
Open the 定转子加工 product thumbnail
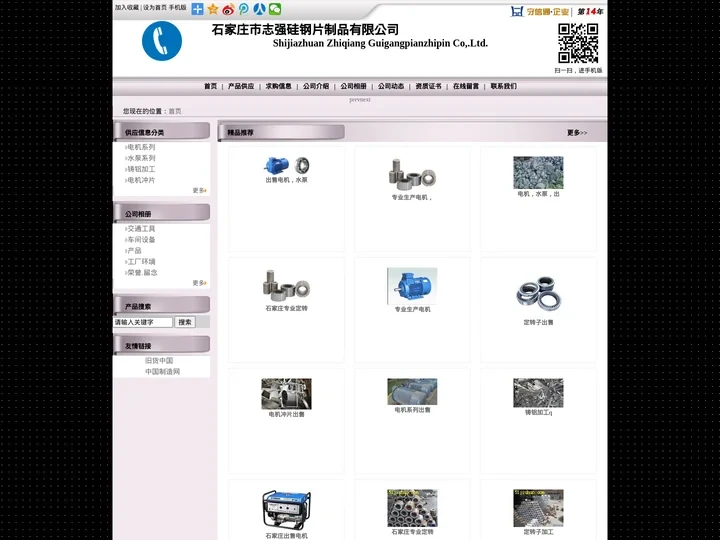(538, 508)
